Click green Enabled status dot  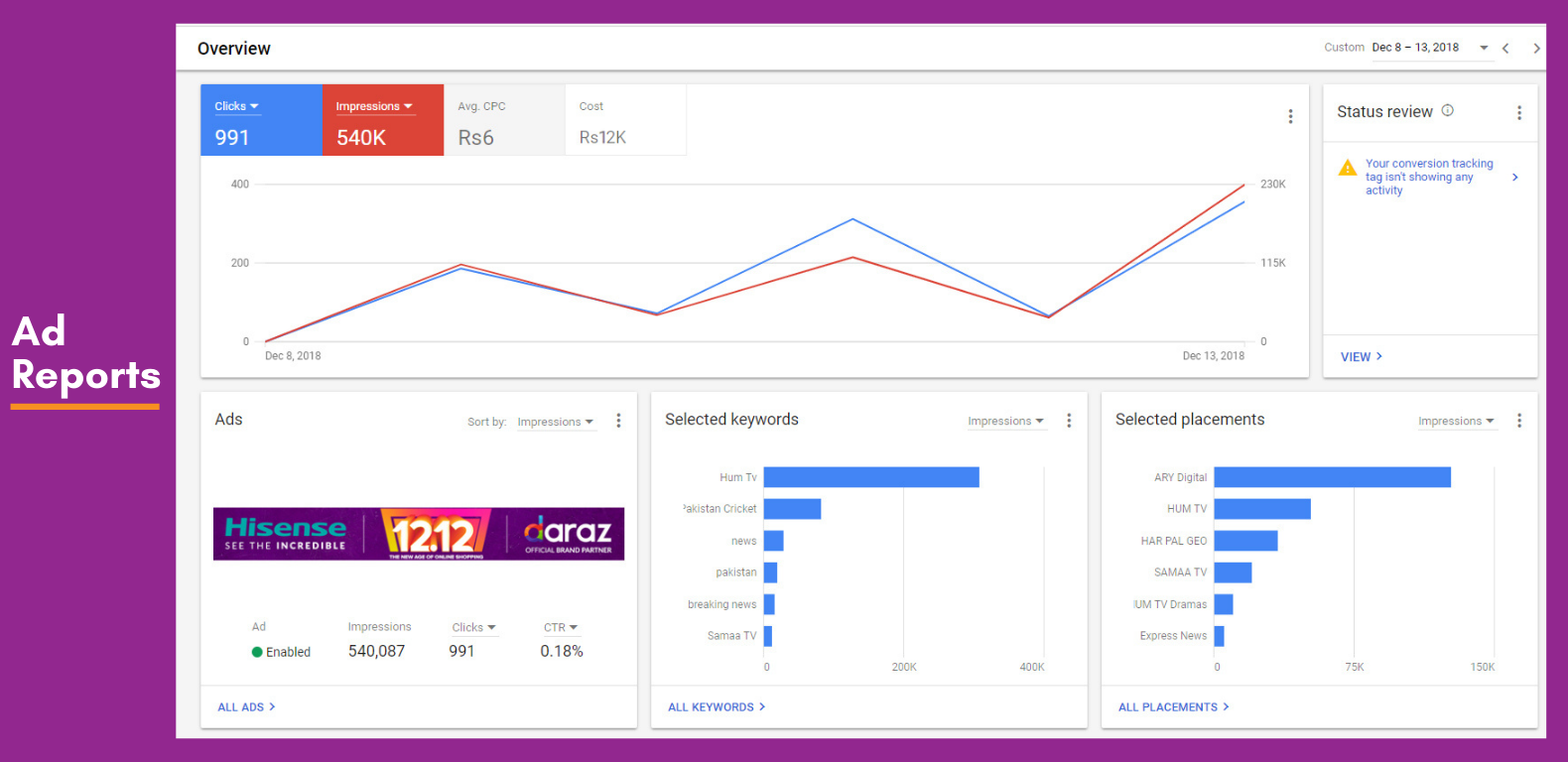point(257,652)
